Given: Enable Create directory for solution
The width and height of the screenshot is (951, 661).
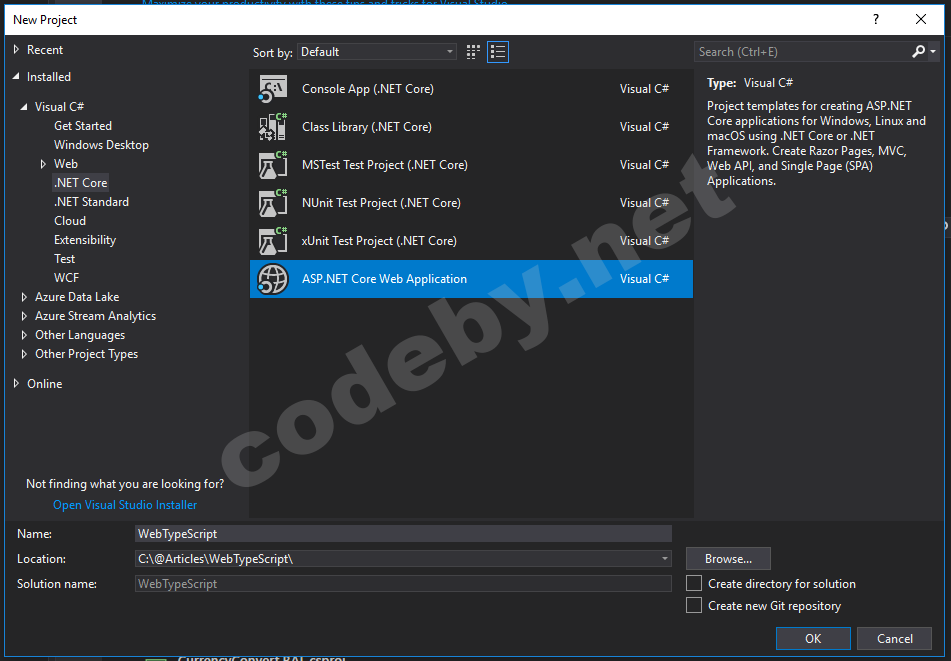Looking at the screenshot, I should pos(694,583).
